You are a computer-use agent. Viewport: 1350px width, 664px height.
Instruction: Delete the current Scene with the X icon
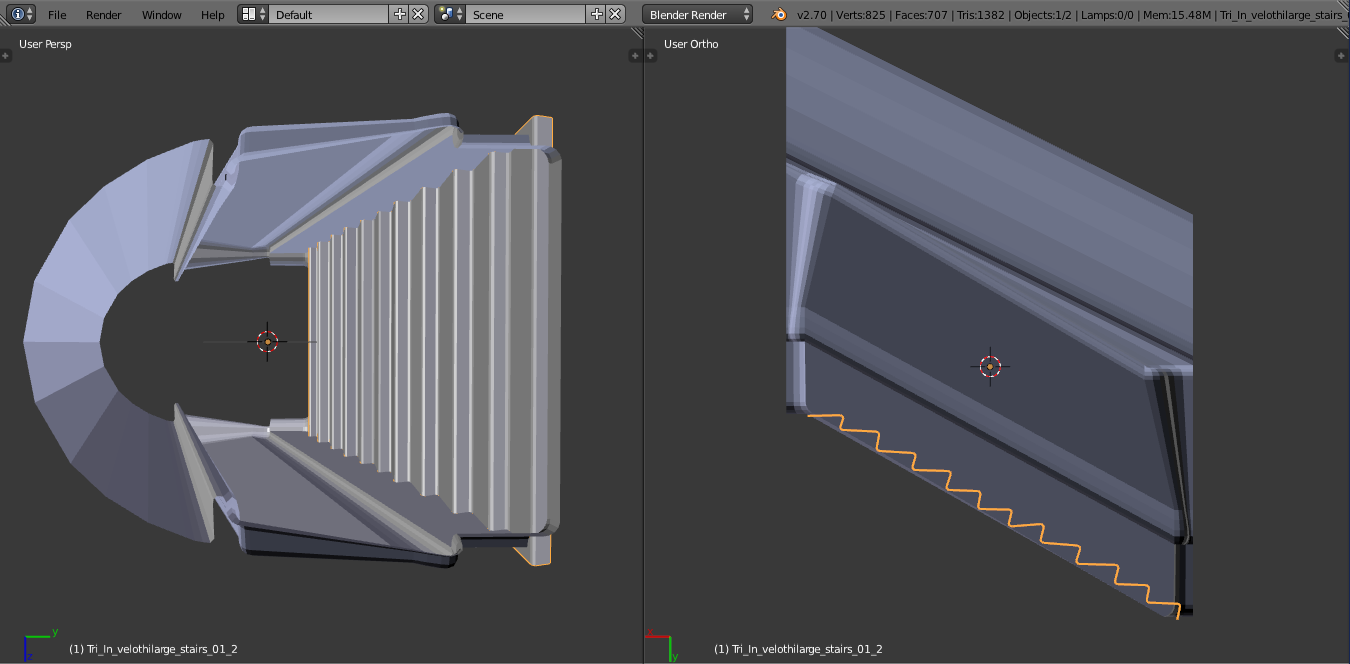coord(615,14)
